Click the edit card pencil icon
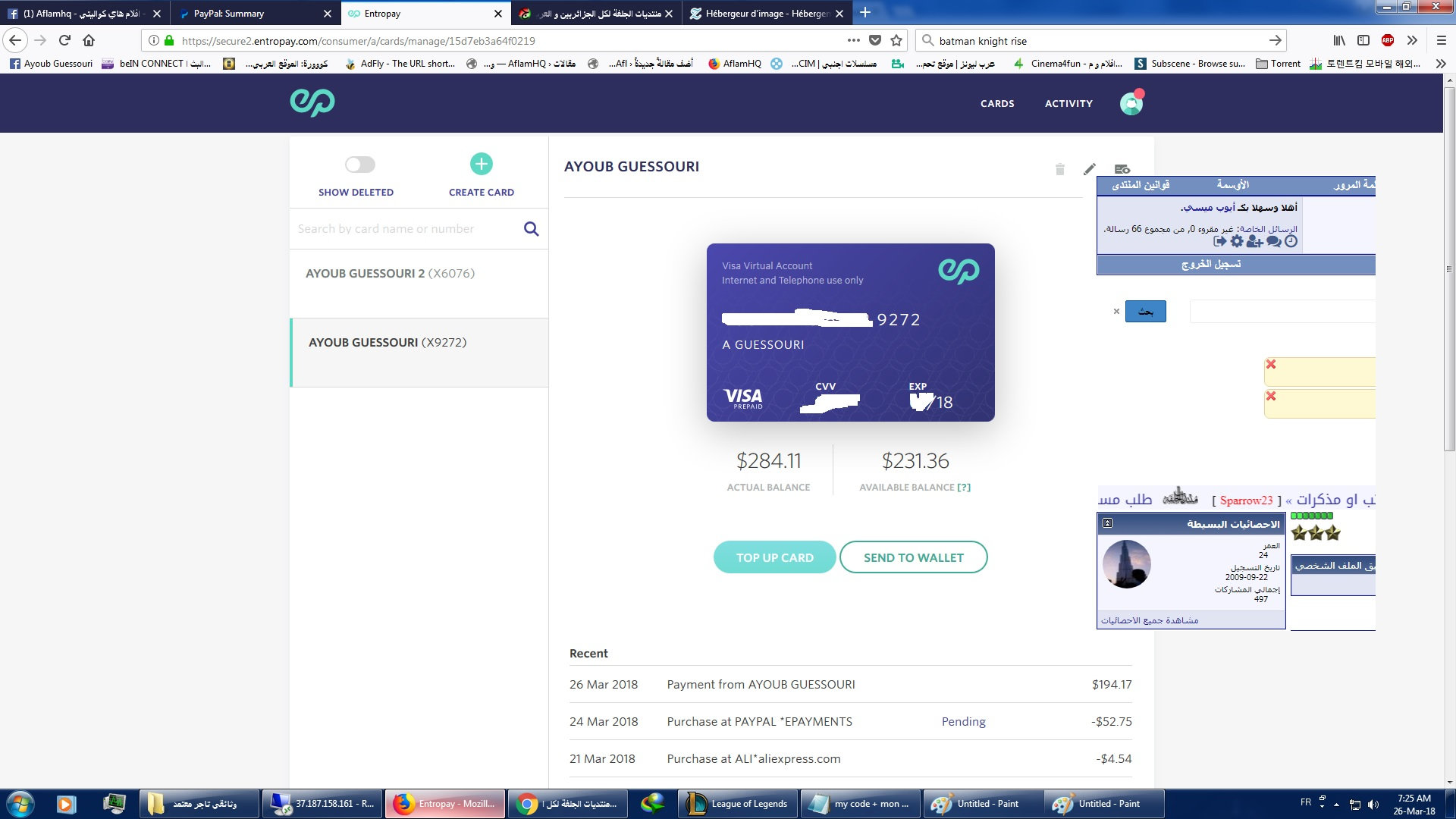Screen dimensions: 1456x819 (x=1090, y=169)
